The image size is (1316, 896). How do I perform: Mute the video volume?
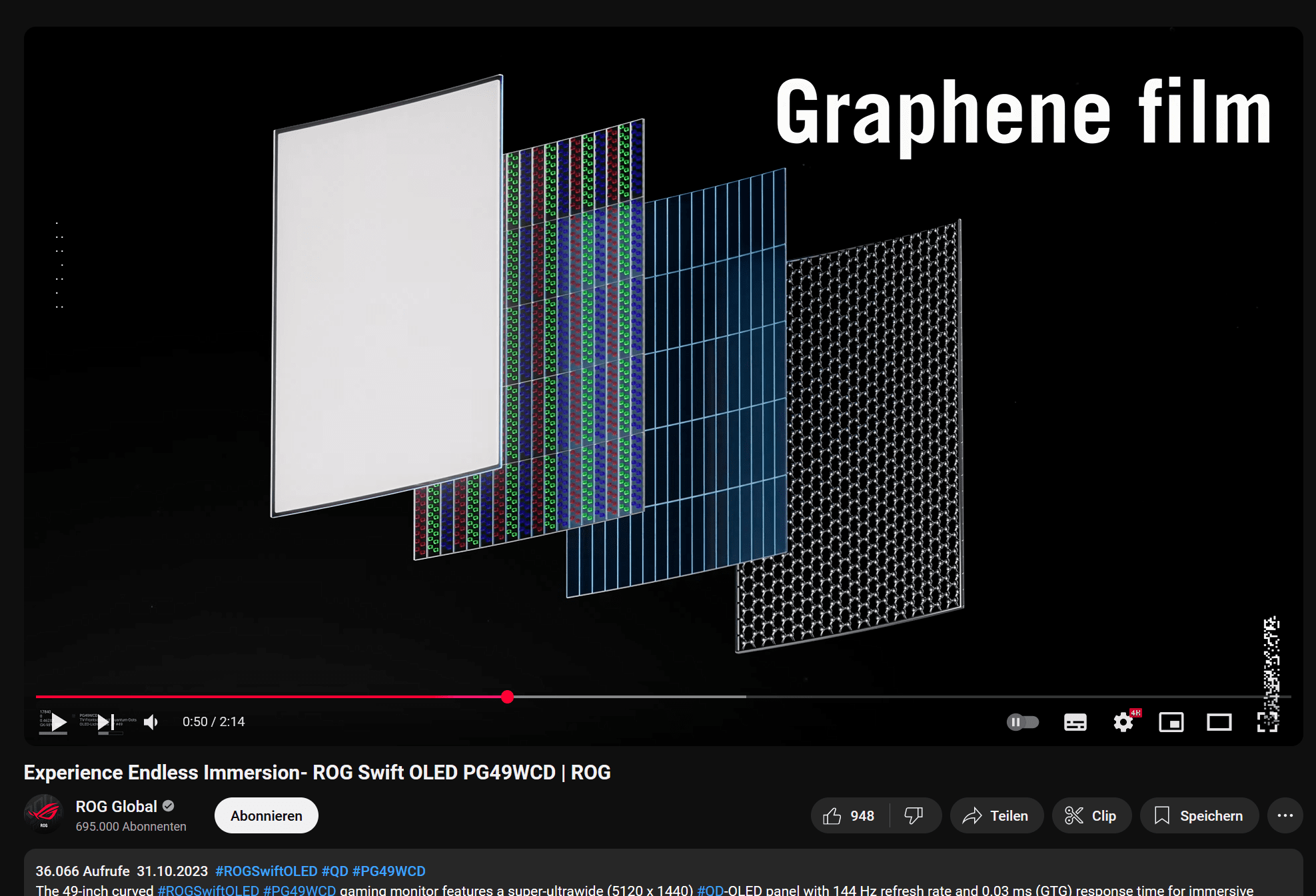pos(151,722)
